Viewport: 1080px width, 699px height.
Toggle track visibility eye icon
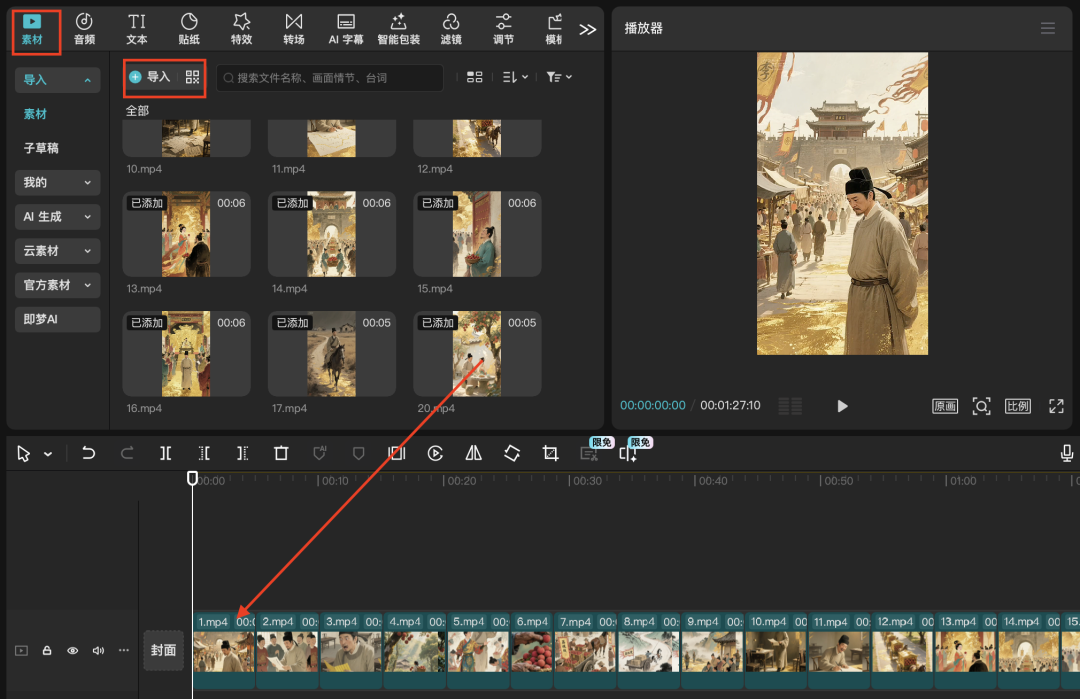click(72, 650)
